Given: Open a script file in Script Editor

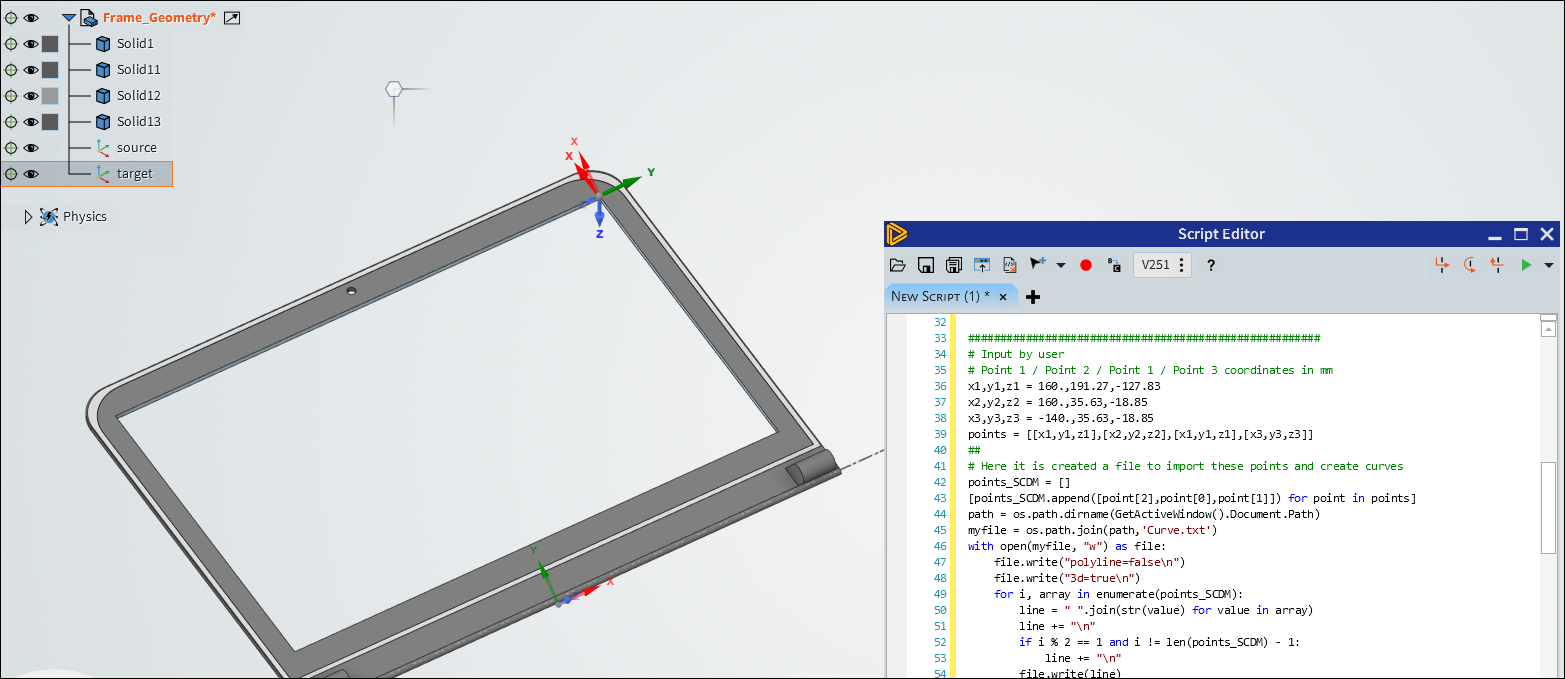Looking at the screenshot, I should click(897, 265).
